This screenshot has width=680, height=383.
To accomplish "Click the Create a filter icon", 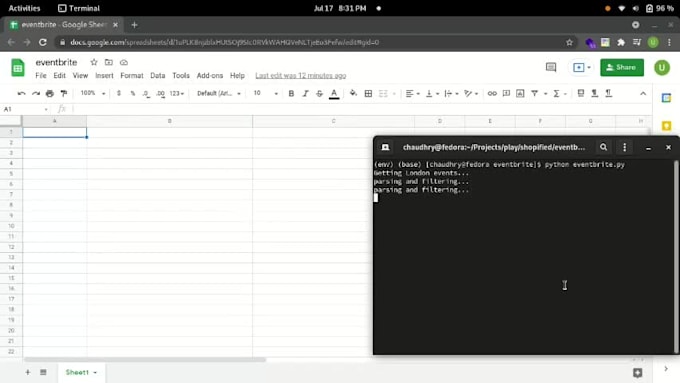I will point(535,93).
